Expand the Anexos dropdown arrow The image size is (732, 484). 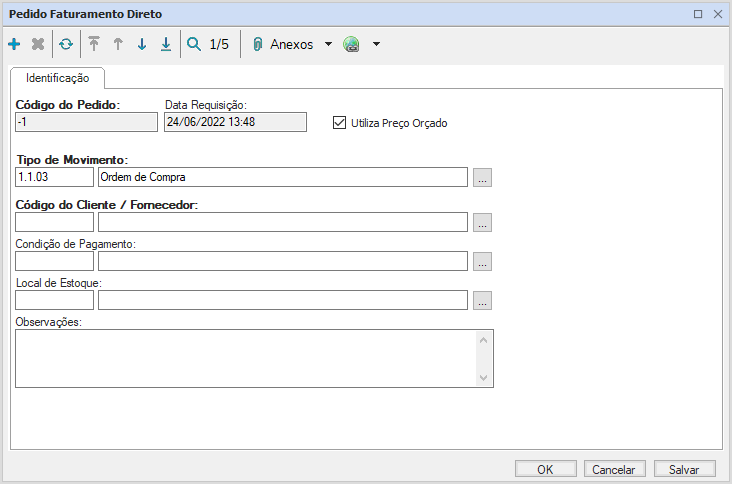(x=328, y=45)
